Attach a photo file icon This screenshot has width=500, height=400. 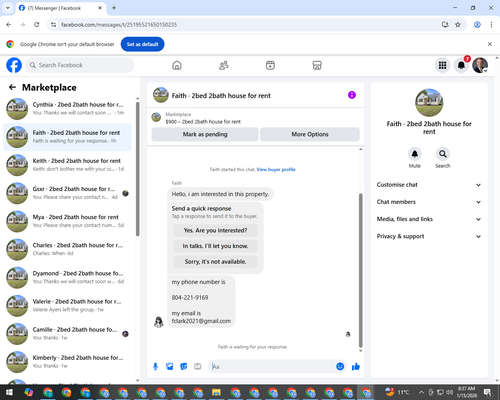point(170,367)
